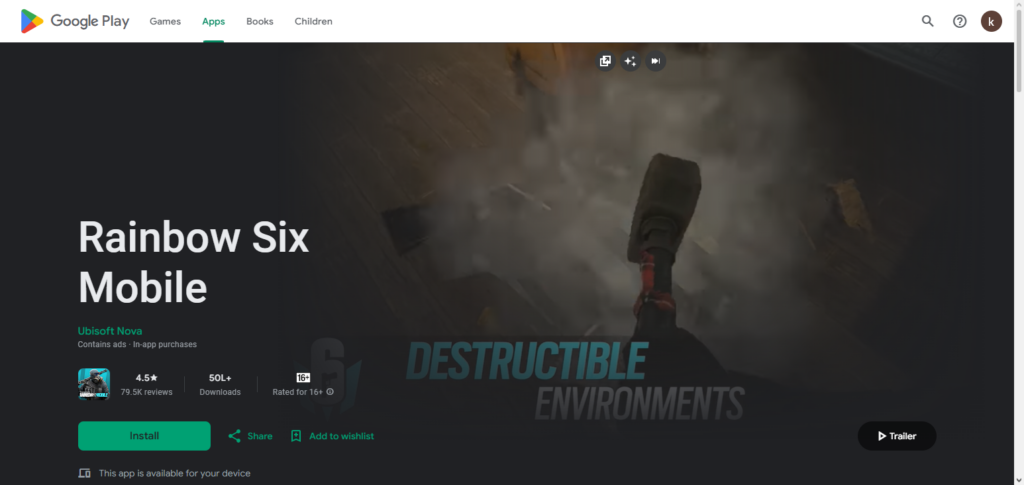Click the 79.5K reviews text
Screen dimensions: 1024x485
tap(147, 392)
